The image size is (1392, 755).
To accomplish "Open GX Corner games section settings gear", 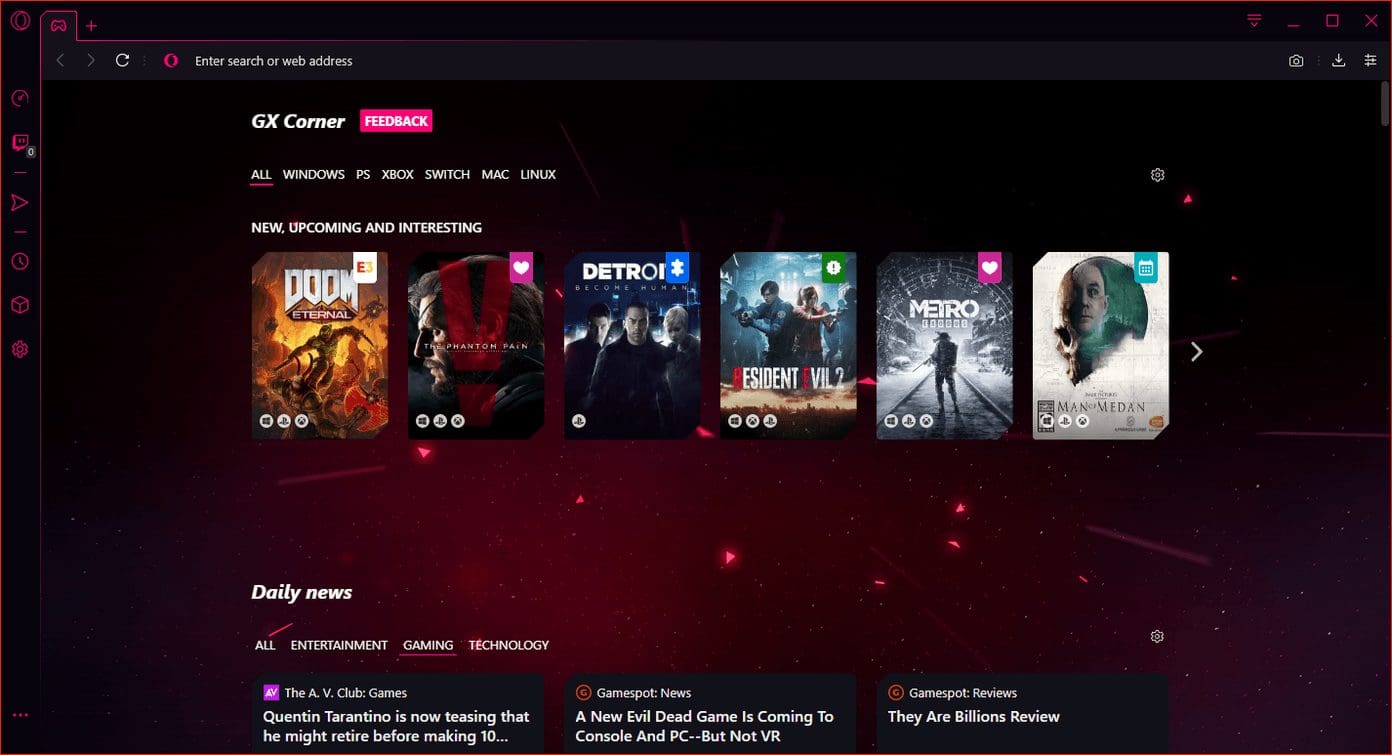I will [x=1157, y=175].
